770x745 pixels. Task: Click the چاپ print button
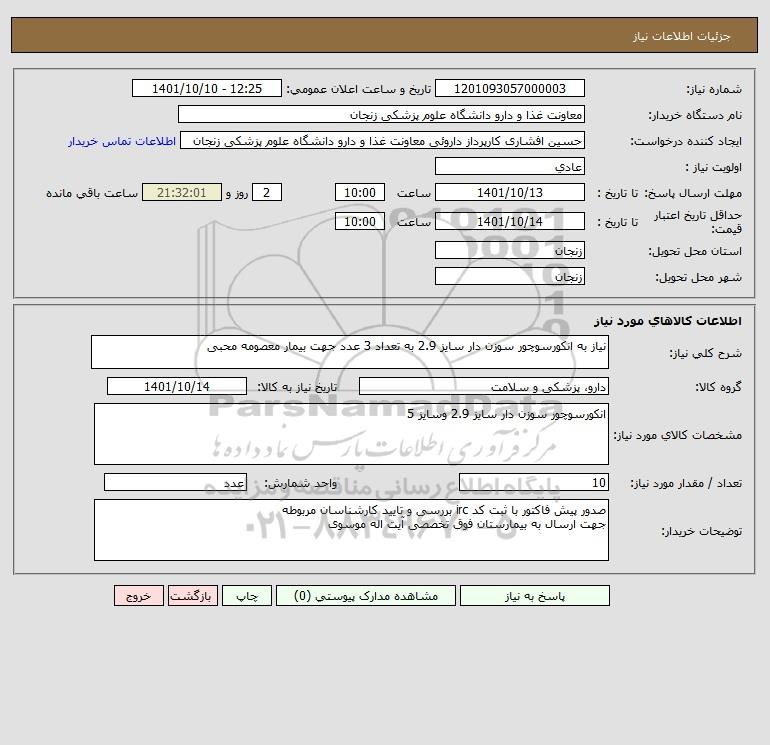[x=247, y=596]
